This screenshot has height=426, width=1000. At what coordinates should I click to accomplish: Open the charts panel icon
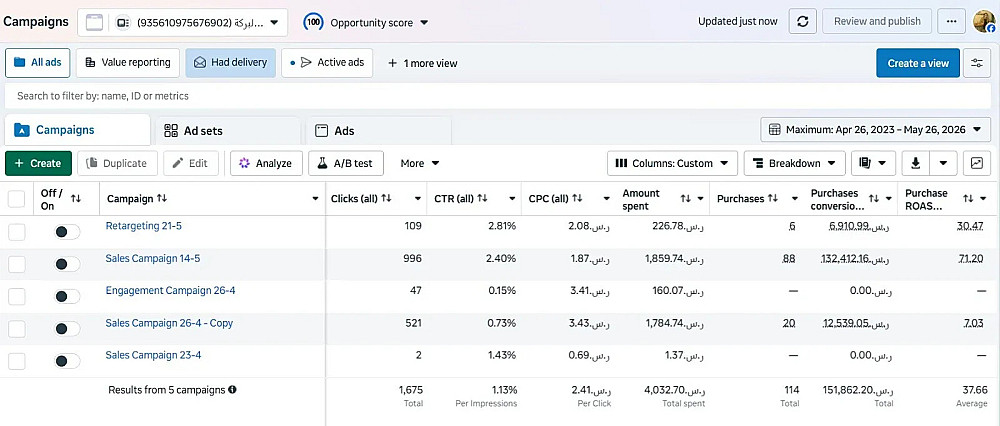(x=977, y=163)
